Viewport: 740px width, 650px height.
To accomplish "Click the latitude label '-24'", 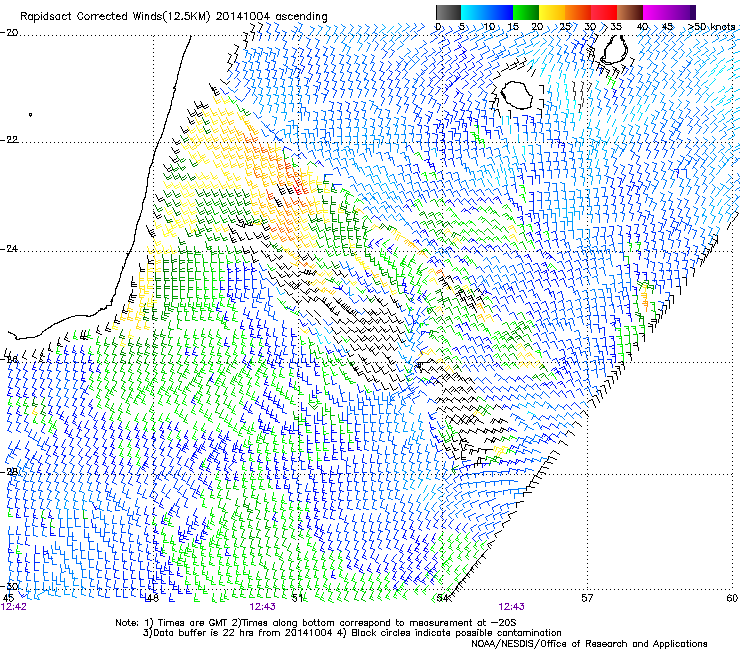I will [x=9, y=249].
